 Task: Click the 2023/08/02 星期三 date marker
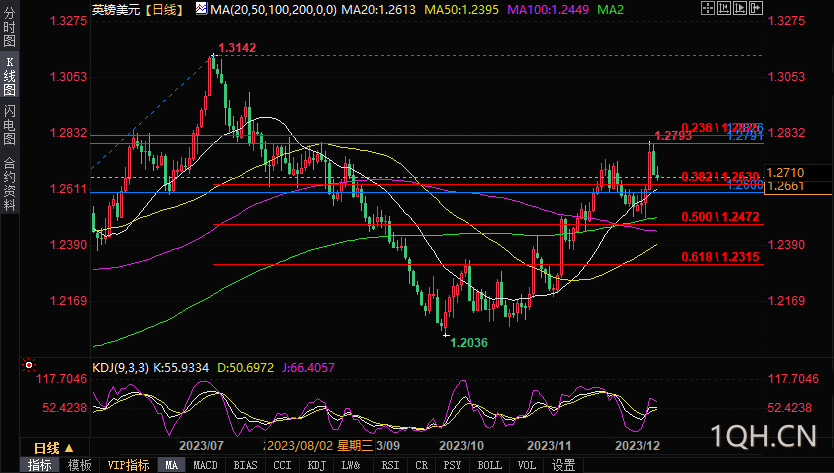pyautogui.click(x=320, y=445)
